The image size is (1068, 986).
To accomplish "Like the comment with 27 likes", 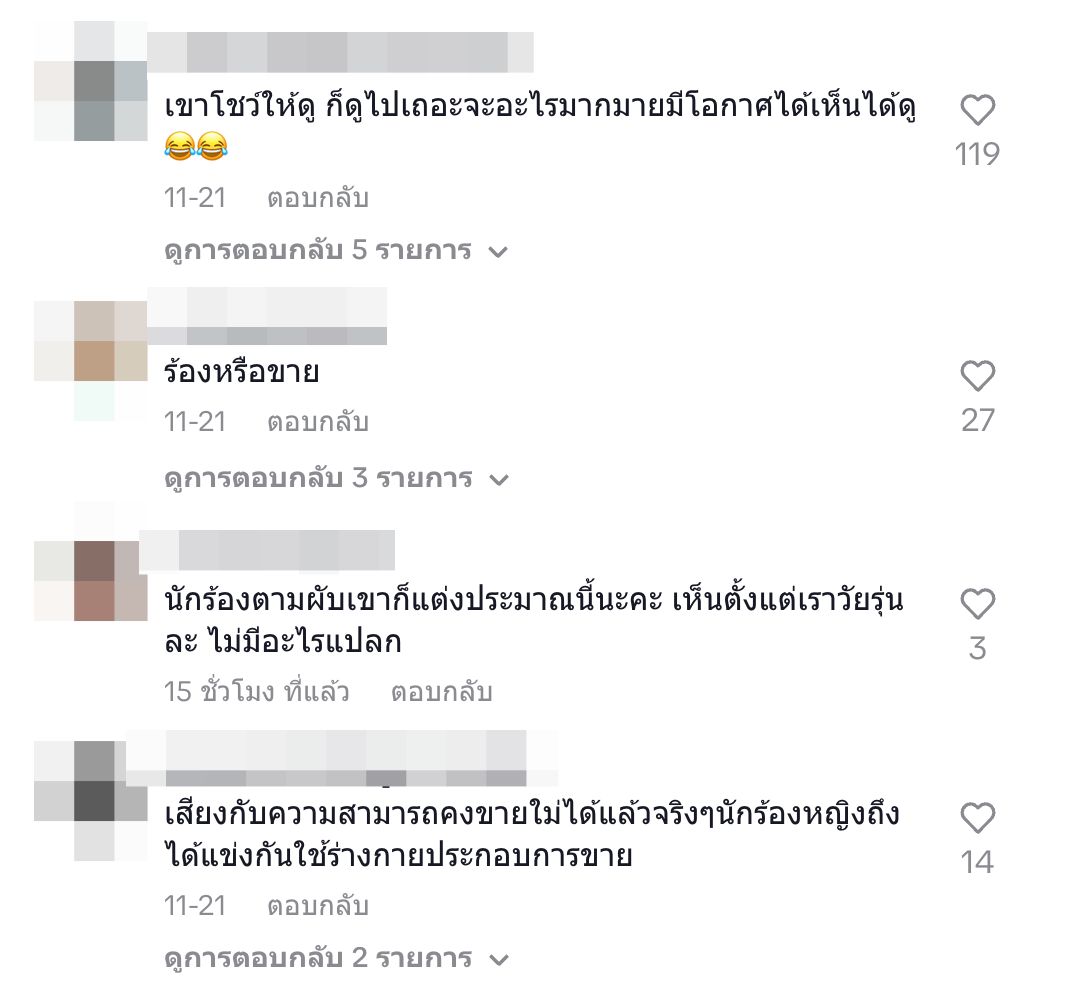I will (977, 376).
